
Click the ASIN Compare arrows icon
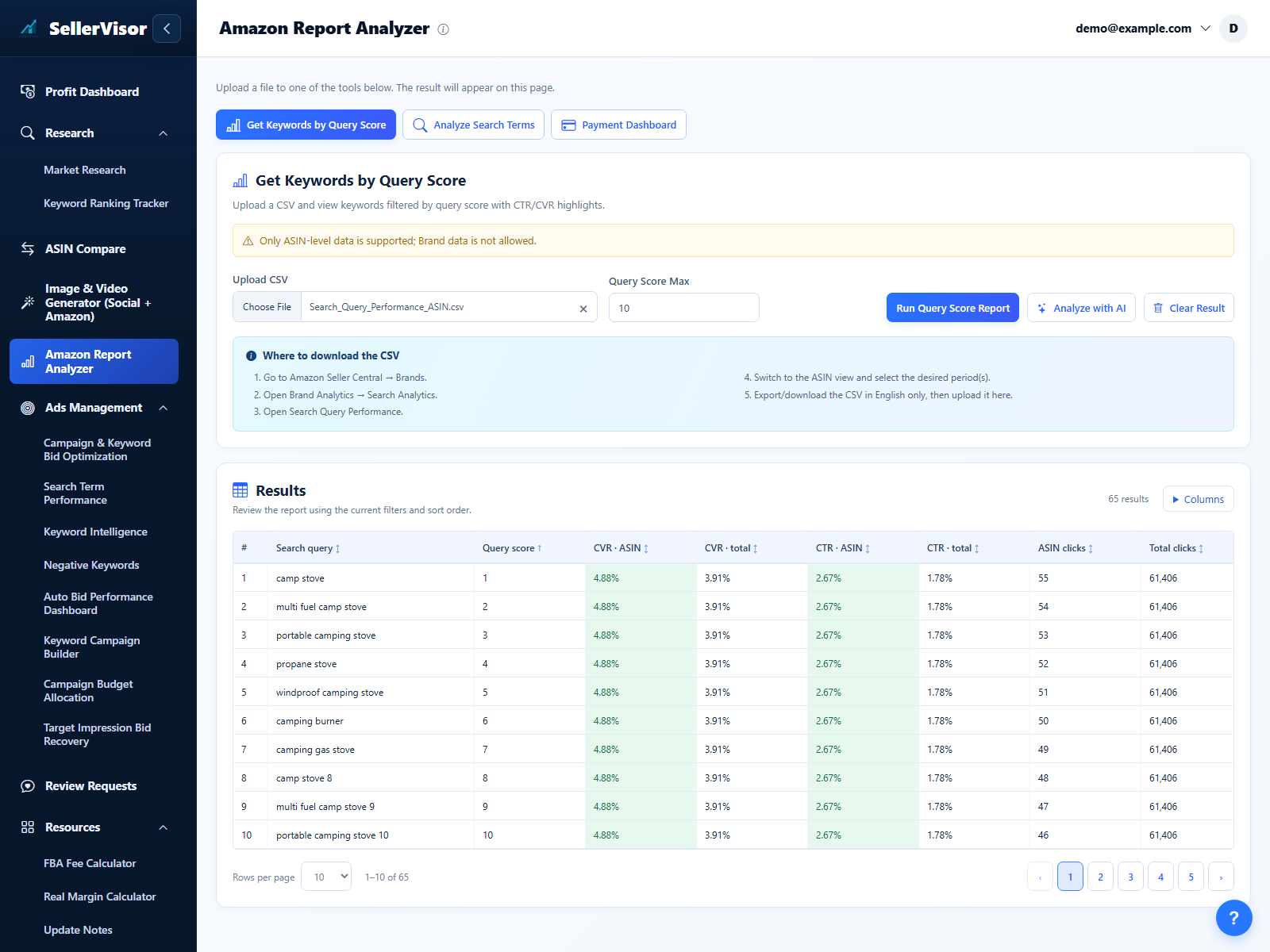pyautogui.click(x=28, y=248)
